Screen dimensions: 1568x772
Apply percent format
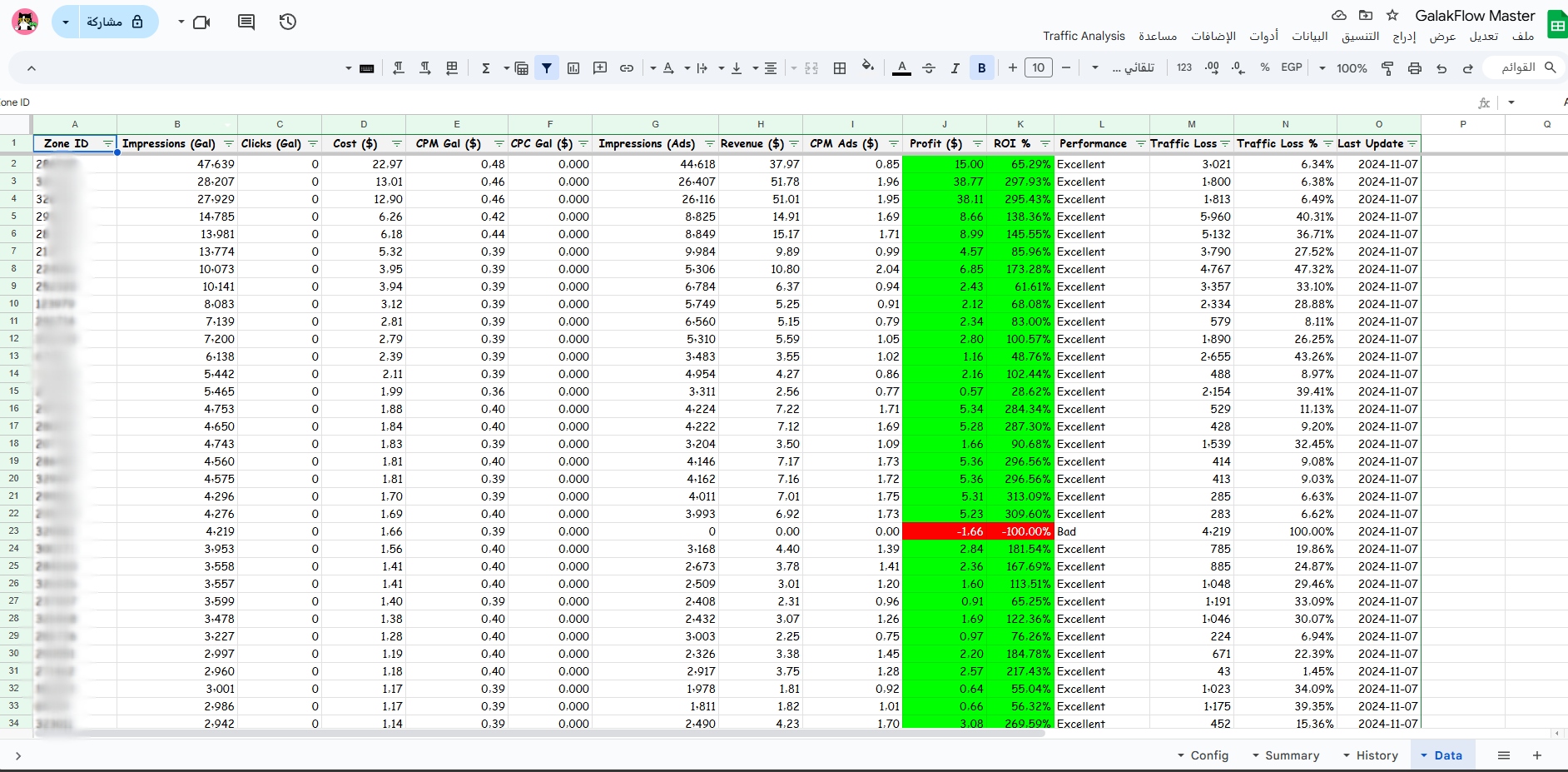coord(1265,67)
